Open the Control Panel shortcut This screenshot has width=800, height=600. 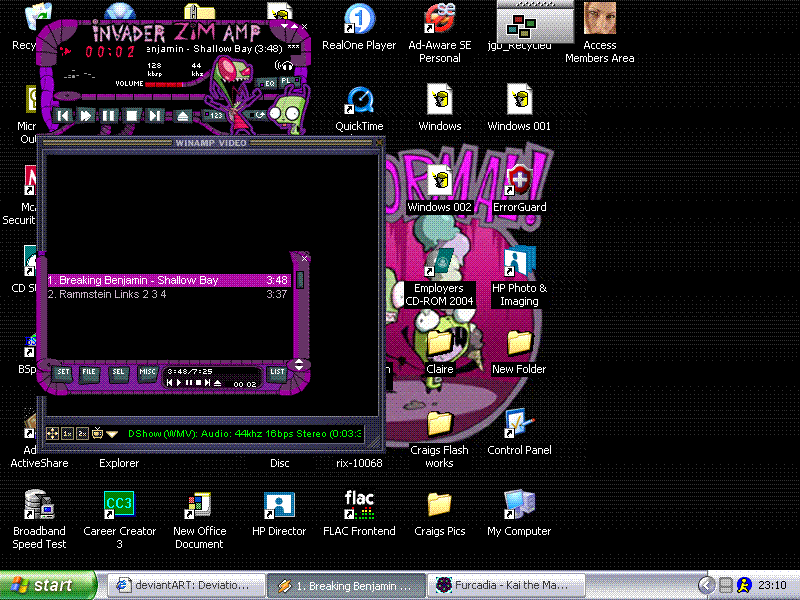pos(519,432)
